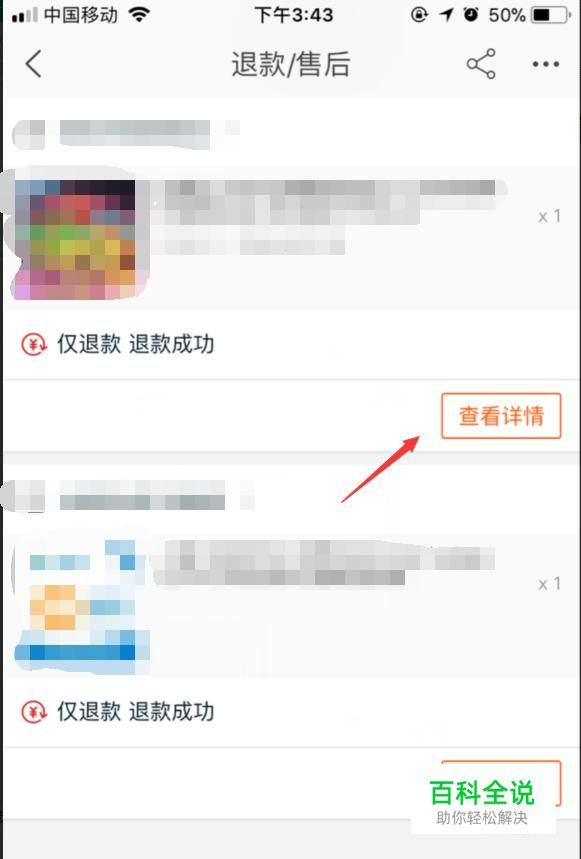Tap the 退款/售后 page title

point(291,64)
